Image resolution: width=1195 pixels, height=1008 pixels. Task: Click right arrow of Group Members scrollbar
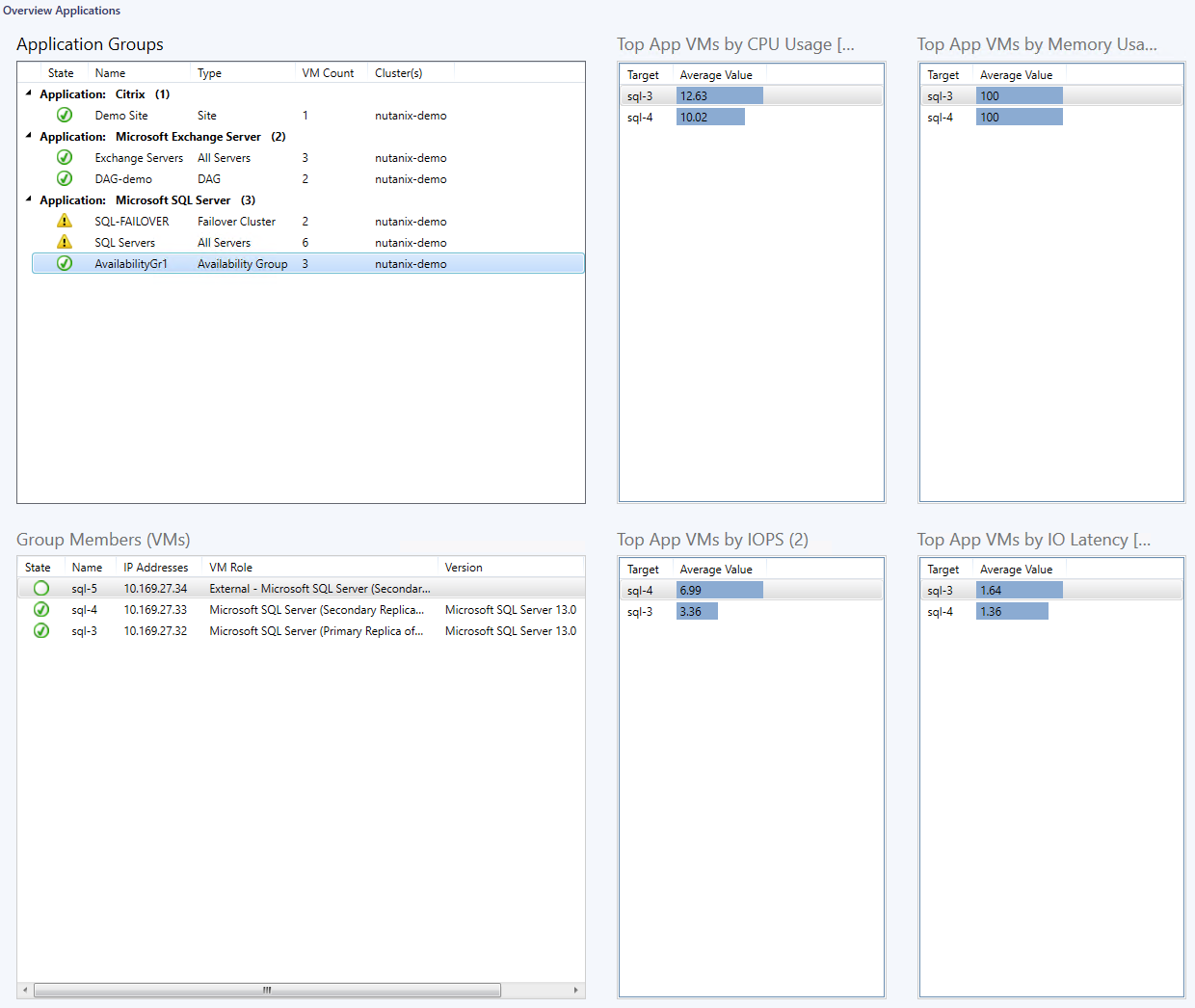[575, 990]
